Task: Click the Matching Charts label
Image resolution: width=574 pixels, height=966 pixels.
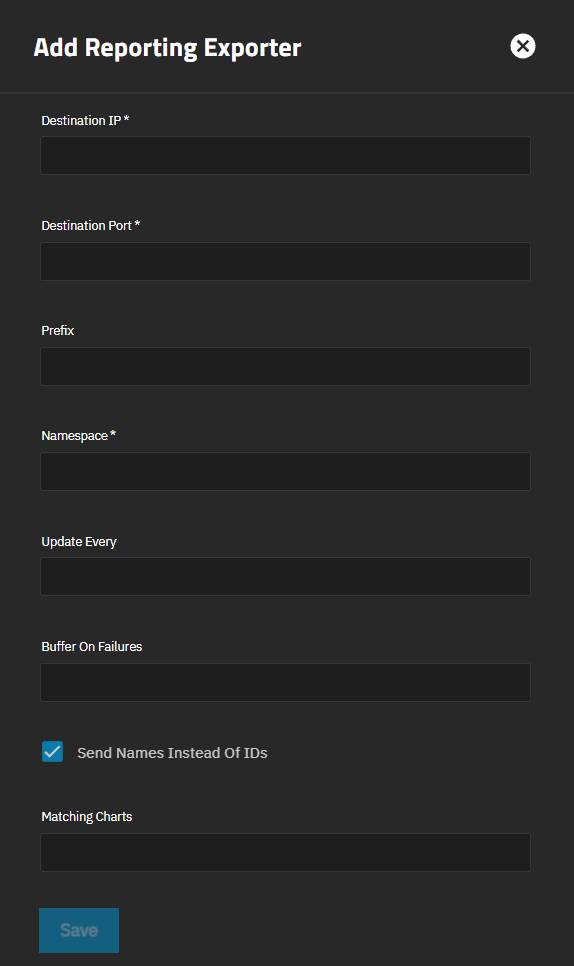Action: (x=87, y=817)
